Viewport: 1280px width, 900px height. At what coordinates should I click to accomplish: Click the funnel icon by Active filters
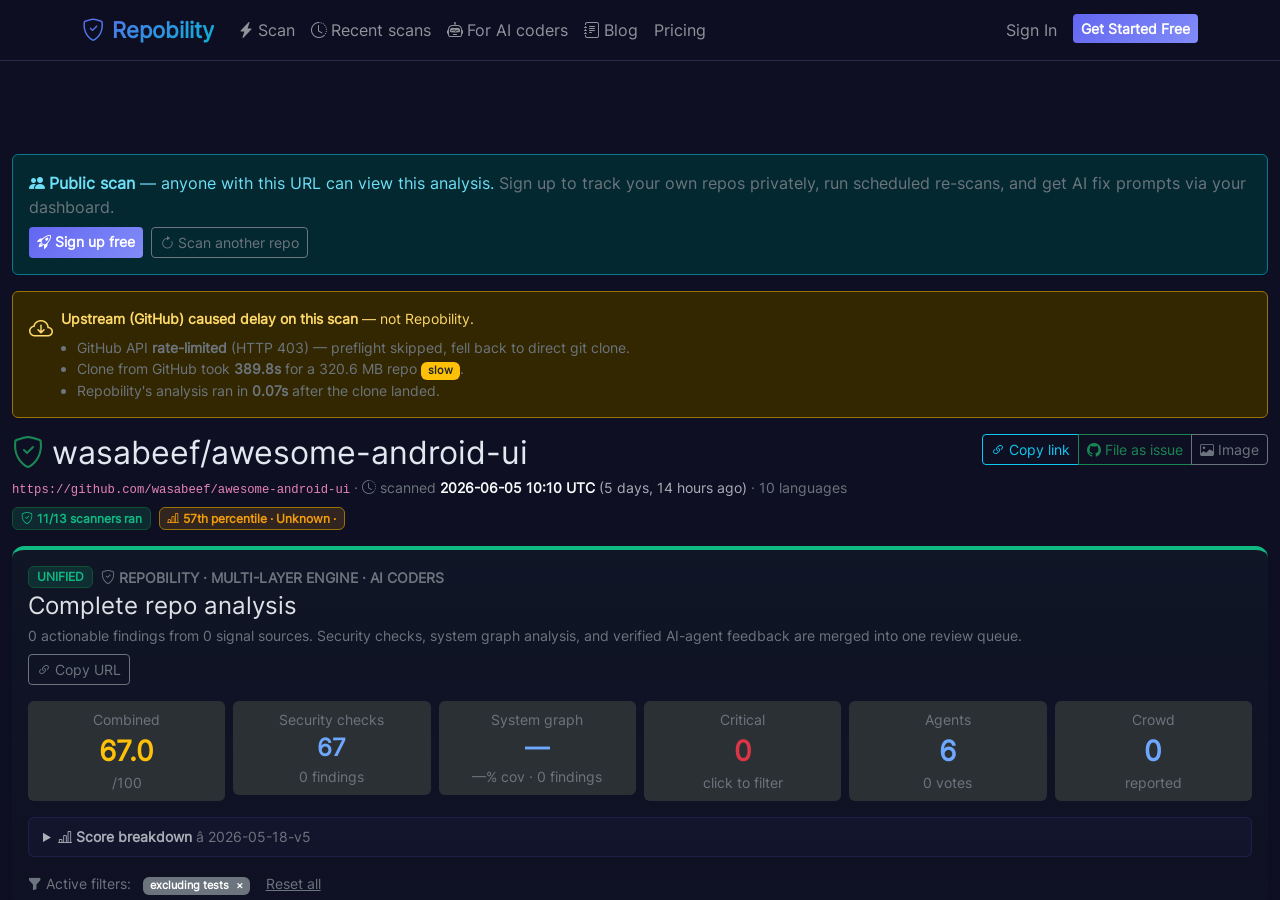[x=35, y=884]
